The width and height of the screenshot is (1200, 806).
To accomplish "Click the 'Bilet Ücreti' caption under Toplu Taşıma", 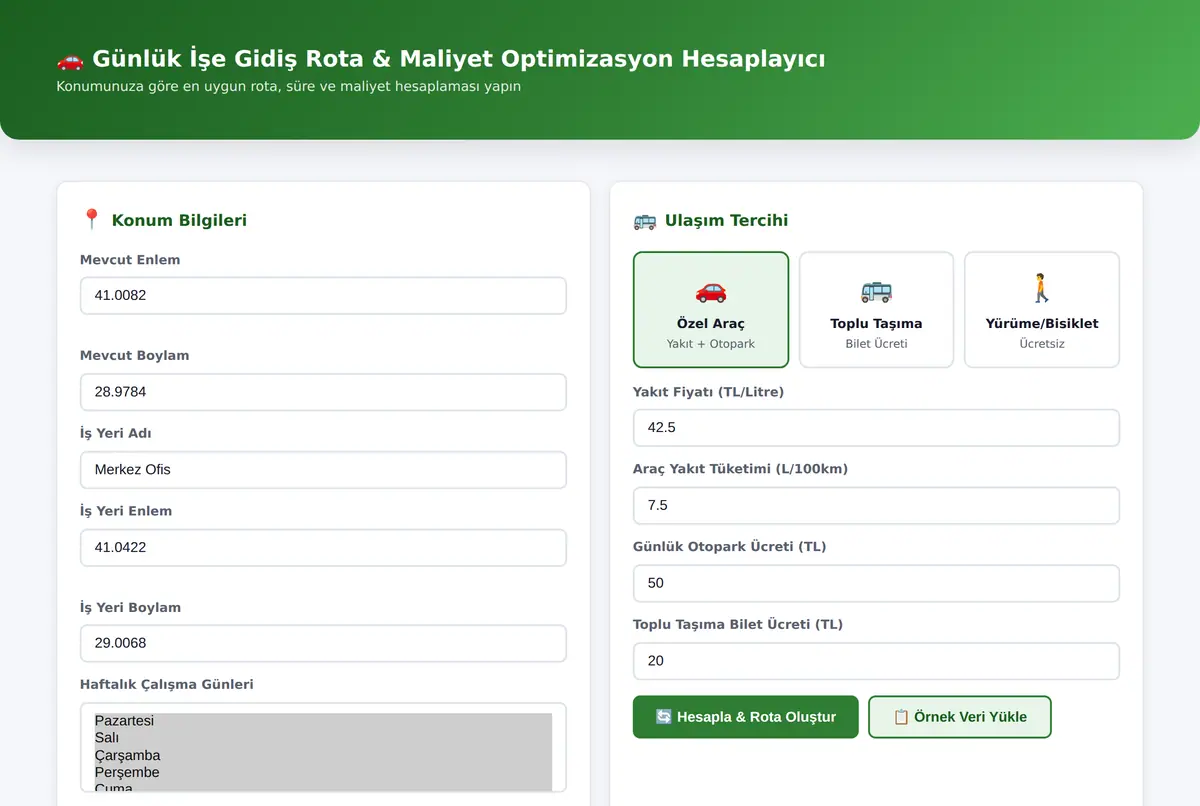I will (x=876, y=344).
